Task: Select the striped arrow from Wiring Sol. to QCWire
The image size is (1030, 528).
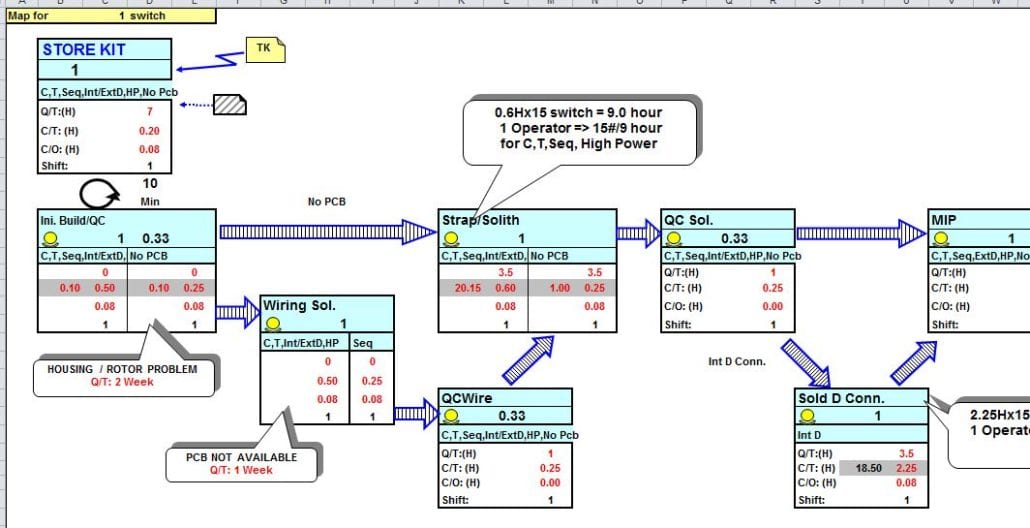Action: 416,414
